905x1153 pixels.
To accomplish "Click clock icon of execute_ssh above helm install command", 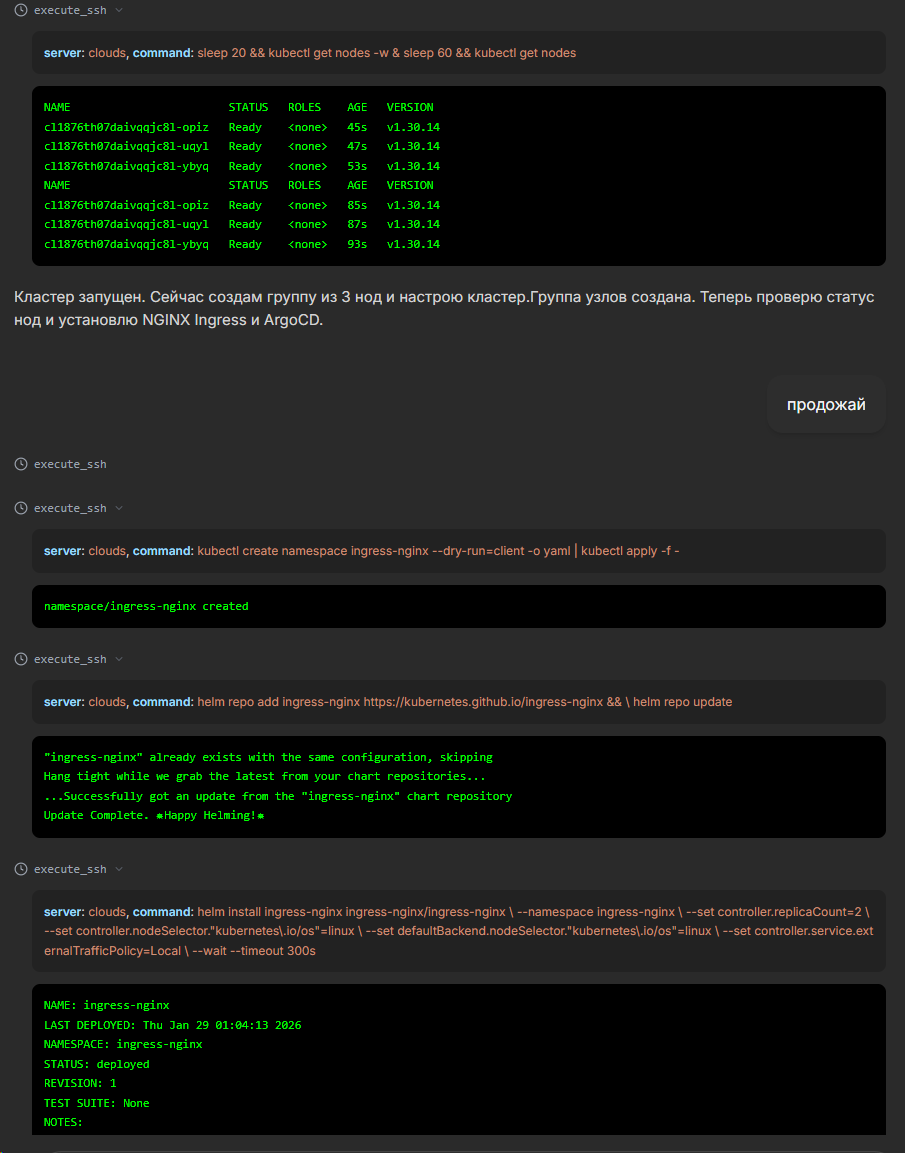I will pyautogui.click(x=21, y=869).
